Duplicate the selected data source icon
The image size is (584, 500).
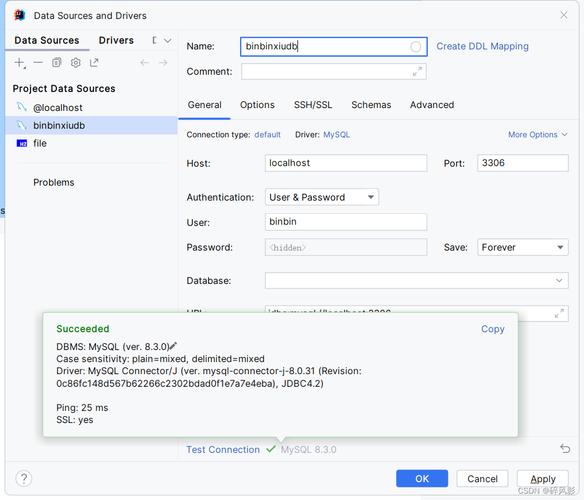(57, 63)
